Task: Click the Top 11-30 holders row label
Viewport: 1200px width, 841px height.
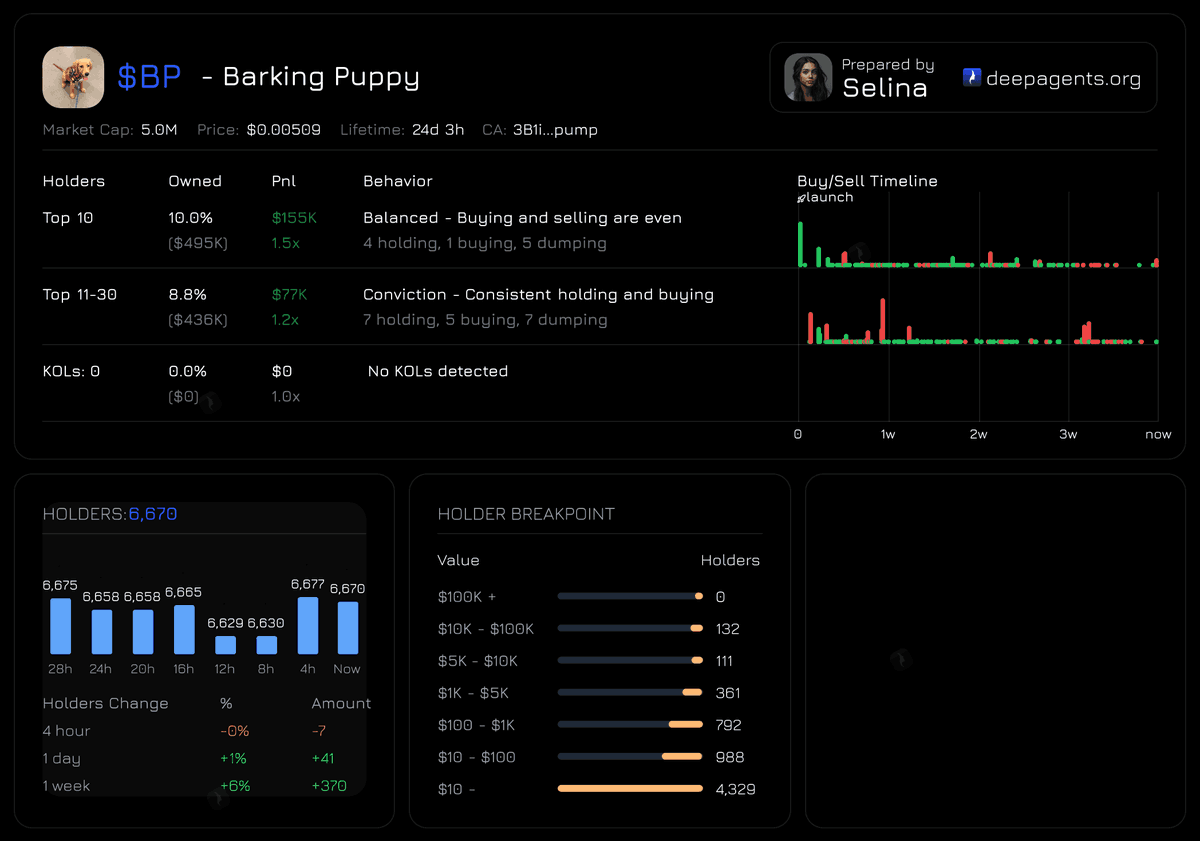Action: [81, 295]
